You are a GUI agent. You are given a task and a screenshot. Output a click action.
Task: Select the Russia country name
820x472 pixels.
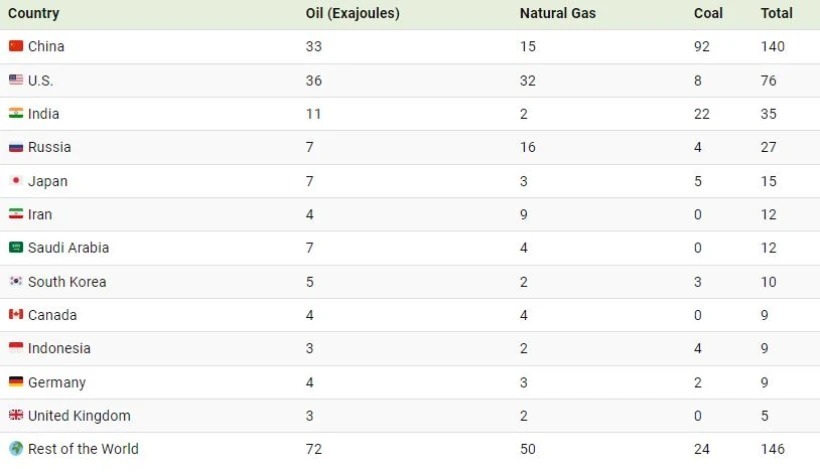pyautogui.click(x=49, y=147)
